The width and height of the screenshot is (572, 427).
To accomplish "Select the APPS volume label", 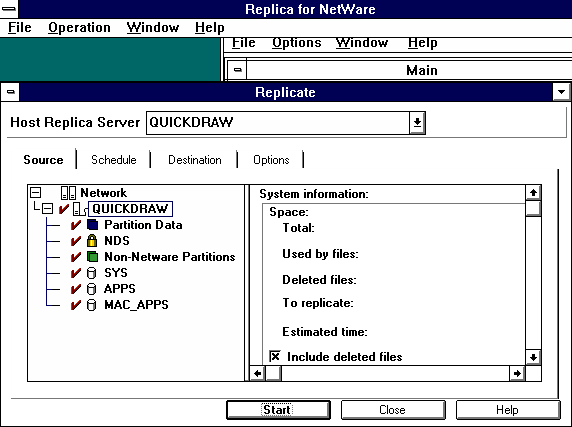I will tap(120, 289).
